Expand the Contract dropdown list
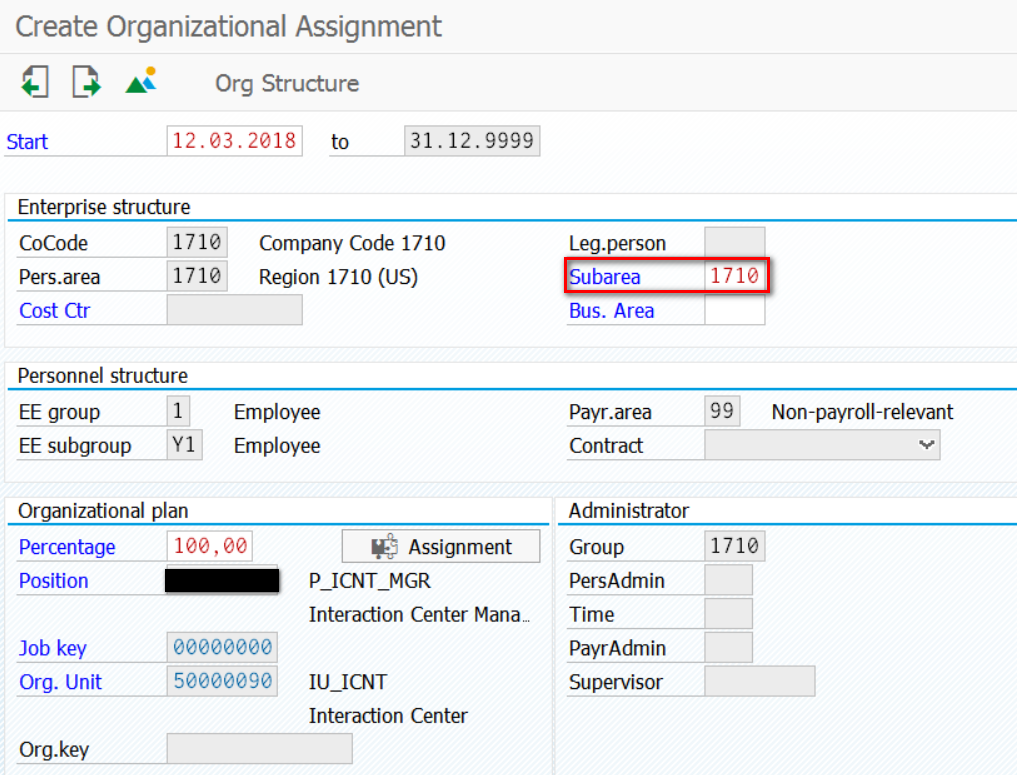 [x=926, y=445]
